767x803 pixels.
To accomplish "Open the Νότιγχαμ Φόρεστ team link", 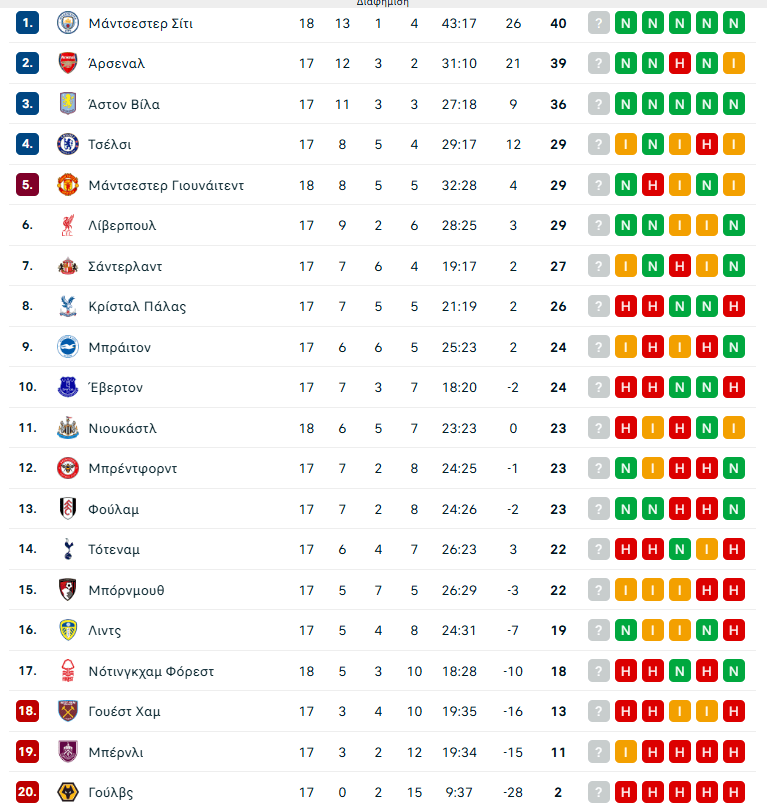I will point(151,671).
